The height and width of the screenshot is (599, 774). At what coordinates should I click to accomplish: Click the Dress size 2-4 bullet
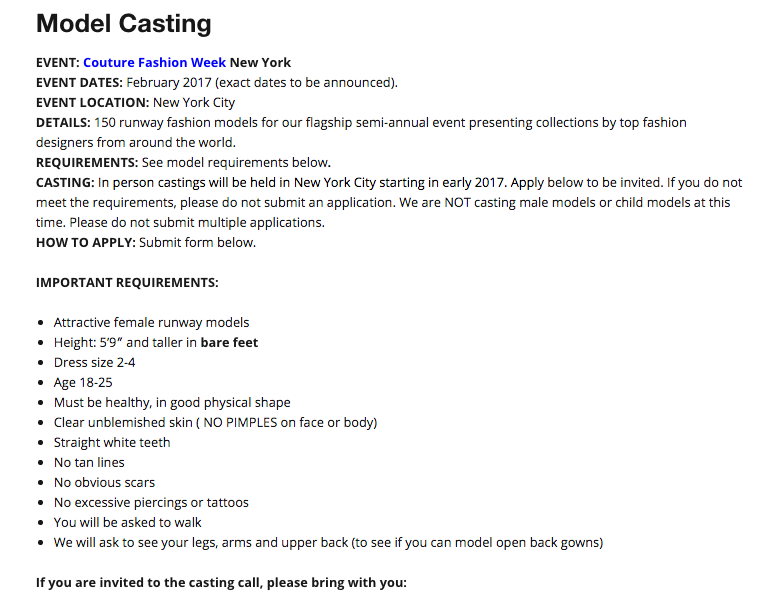point(94,362)
